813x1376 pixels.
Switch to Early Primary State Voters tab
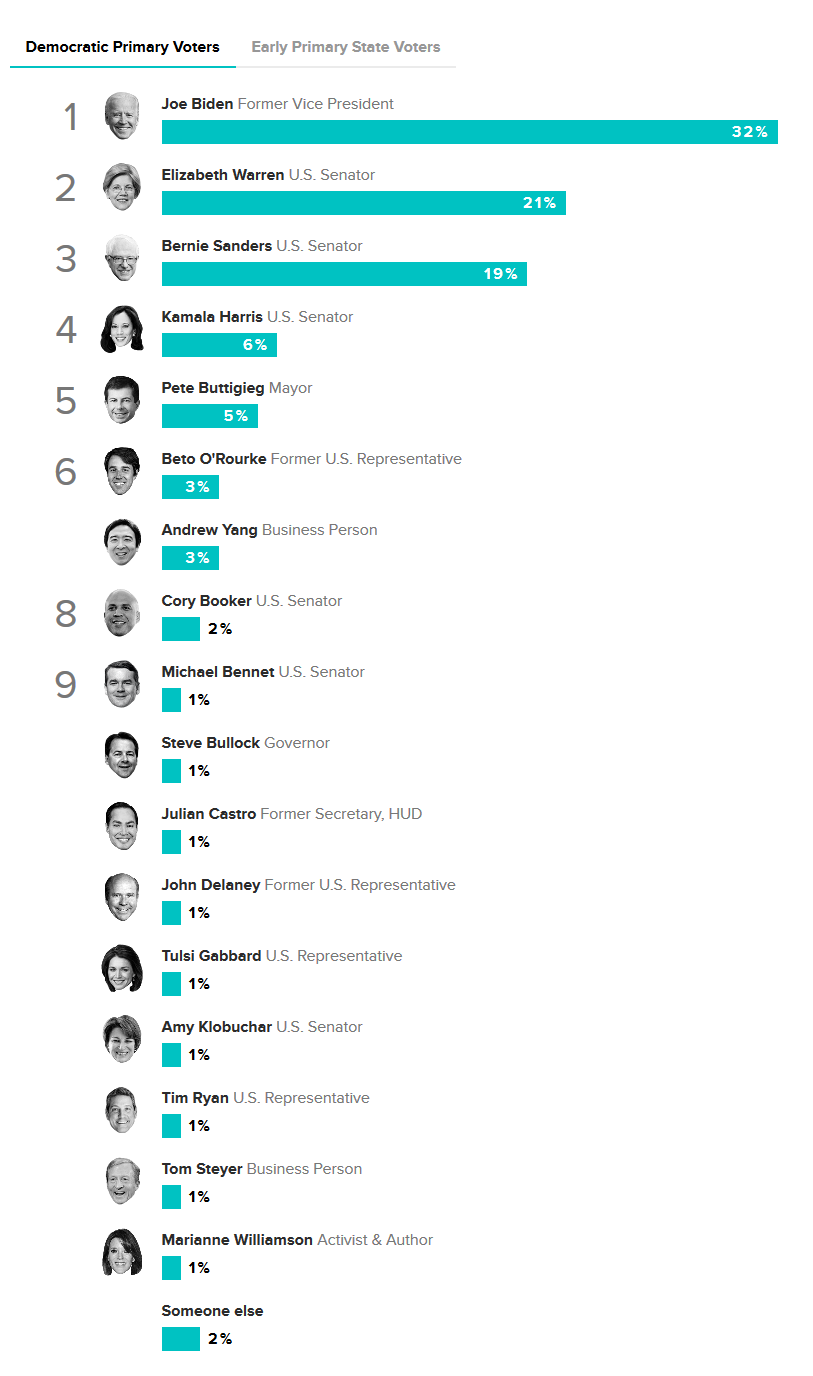click(346, 47)
